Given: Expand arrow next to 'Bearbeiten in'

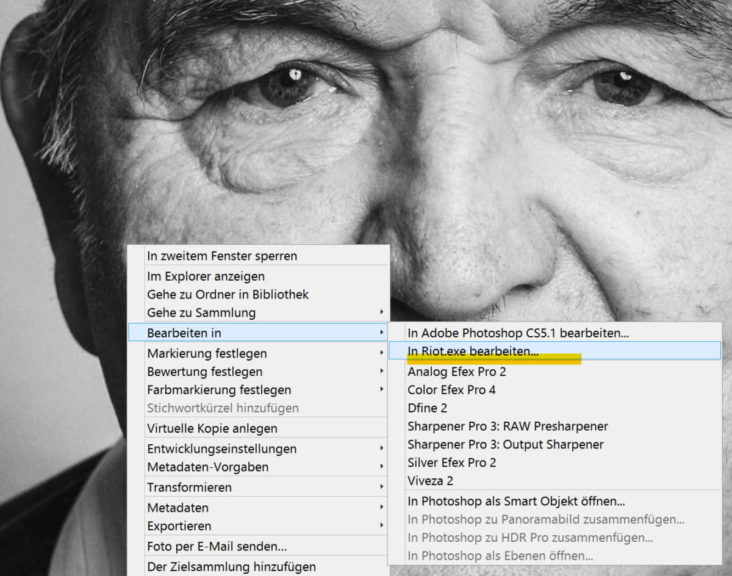Looking at the screenshot, I should [381, 332].
